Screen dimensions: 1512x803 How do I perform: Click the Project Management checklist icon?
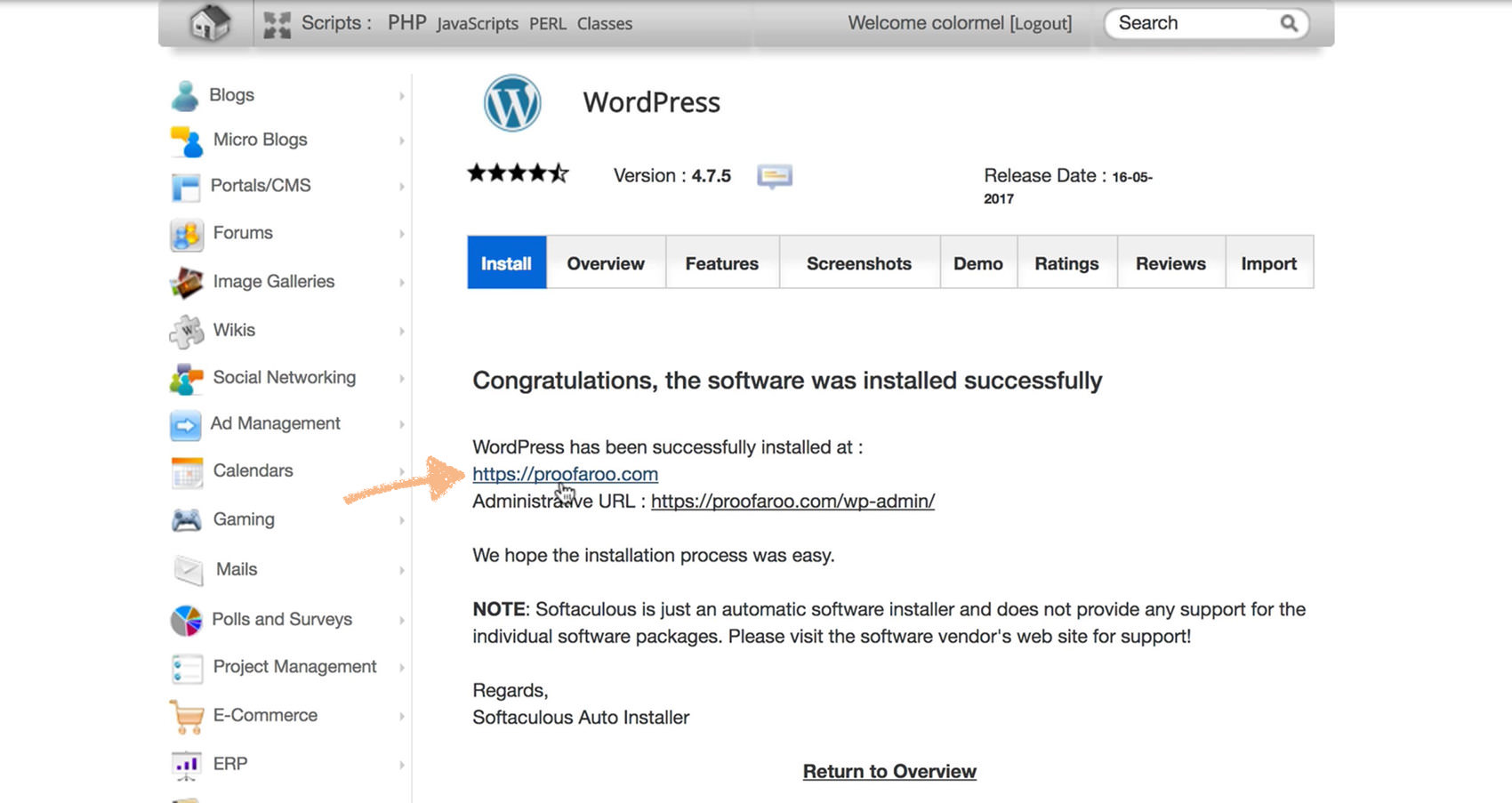187,669
